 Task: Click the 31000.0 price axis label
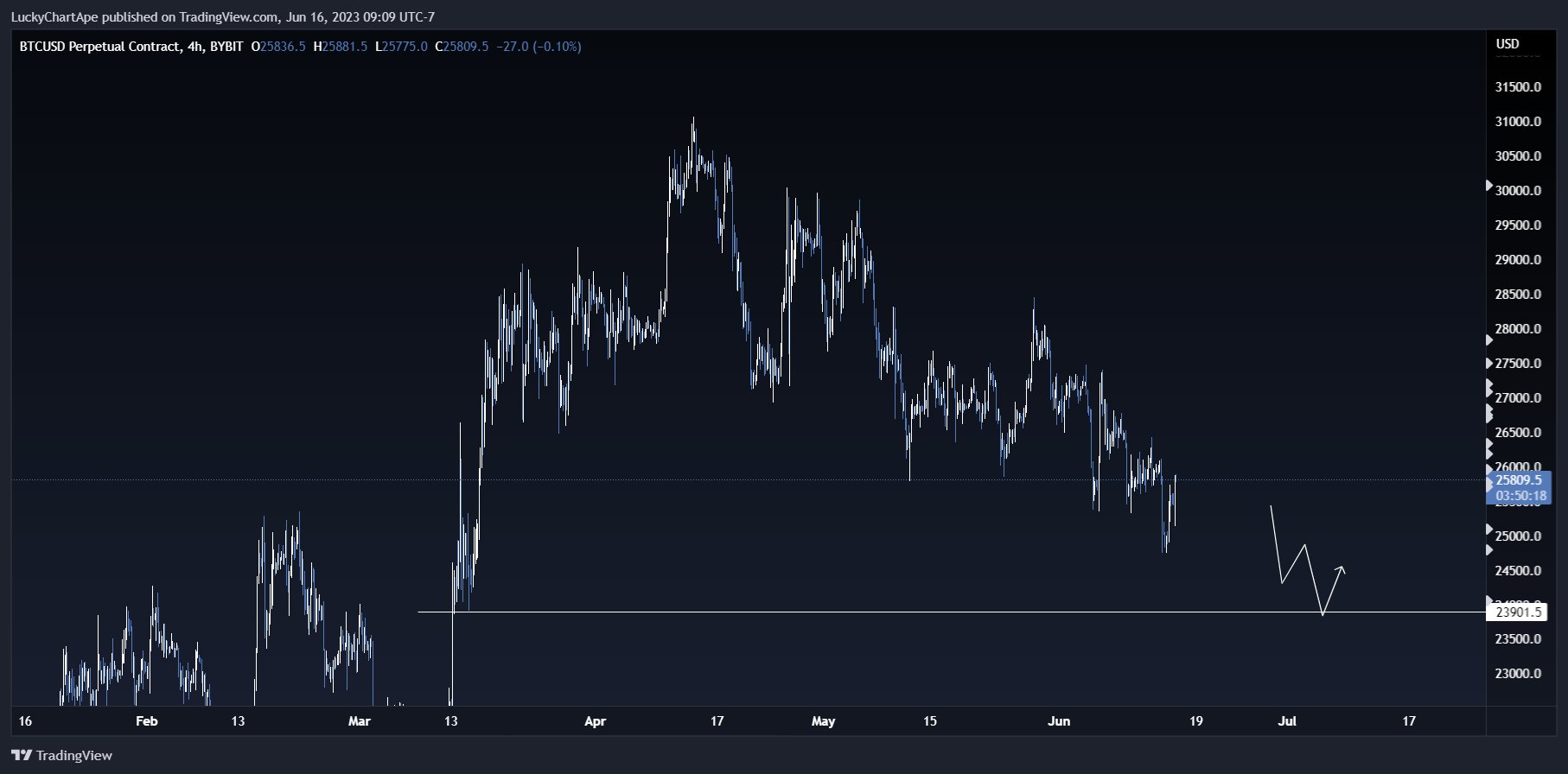tap(1518, 122)
